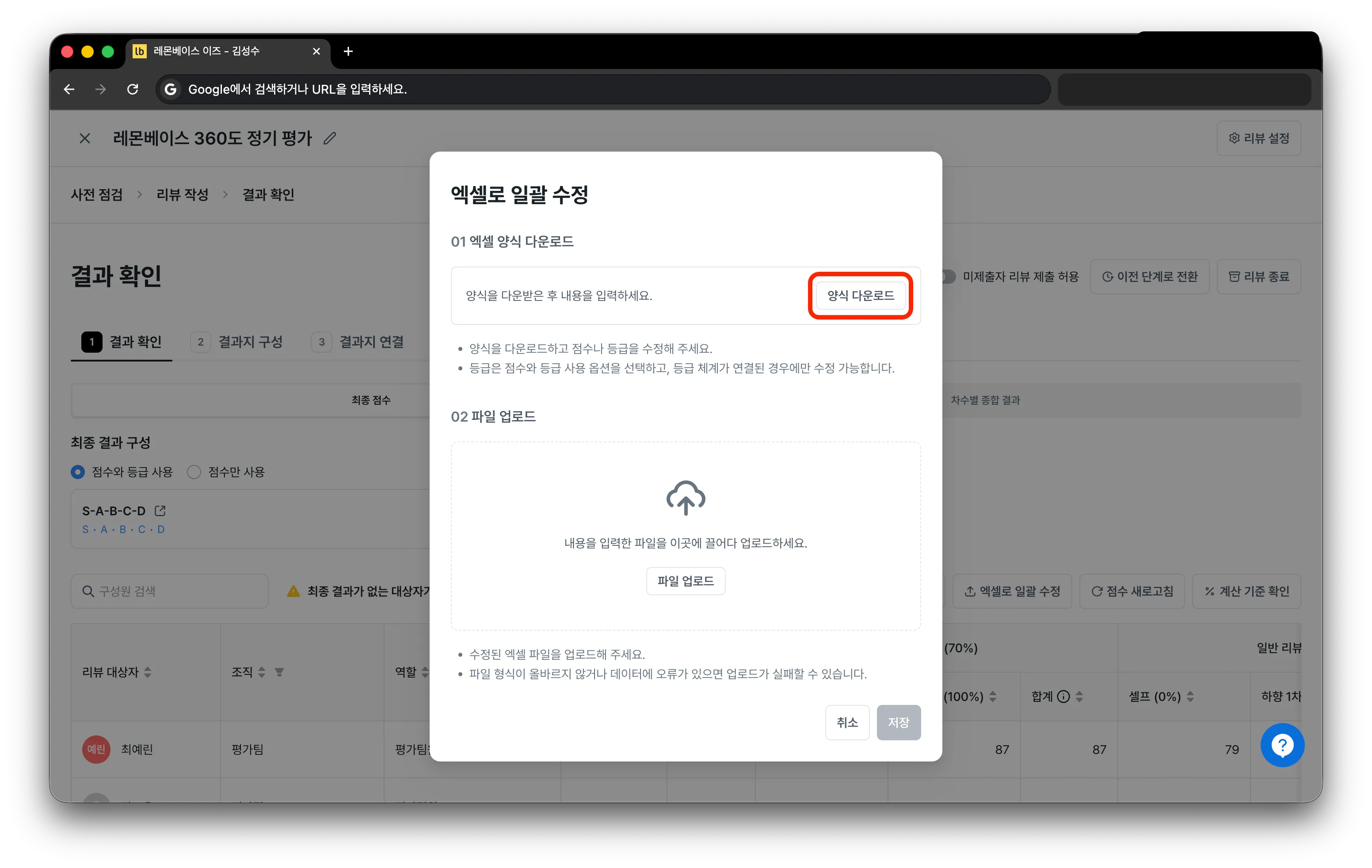Click 엑셀로 일괄 수정 toolbar button
The image size is (1372, 868).
coord(1013,591)
